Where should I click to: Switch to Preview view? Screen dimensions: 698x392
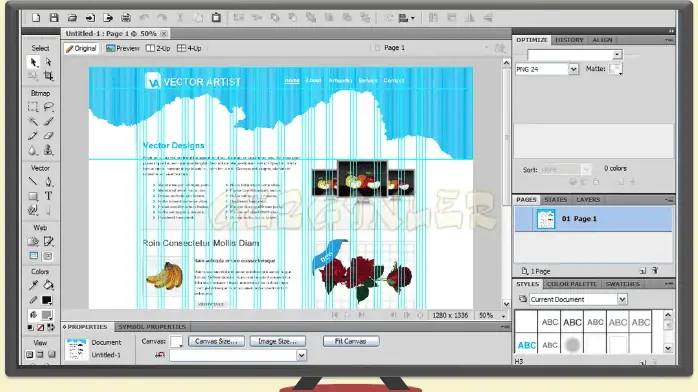coord(123,48)
